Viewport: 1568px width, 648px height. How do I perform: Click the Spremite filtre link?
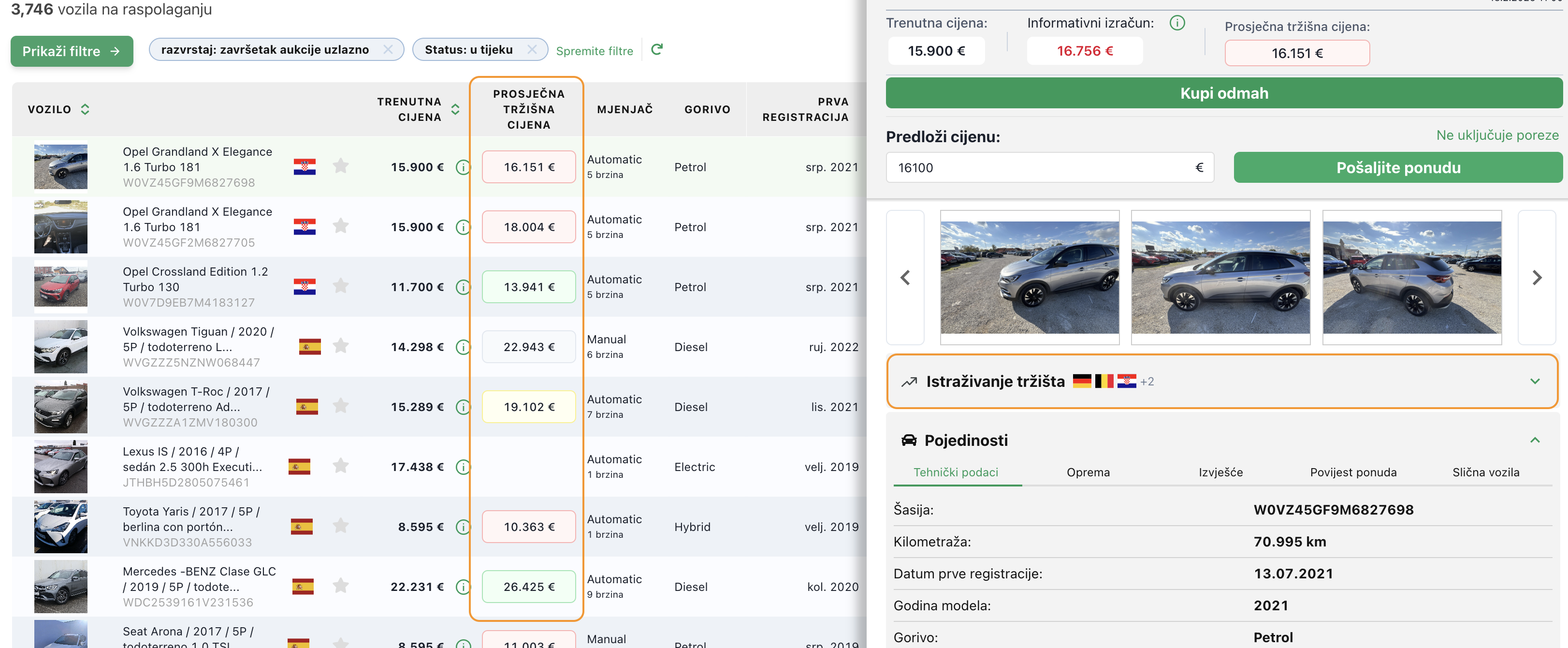click(594, 51)
